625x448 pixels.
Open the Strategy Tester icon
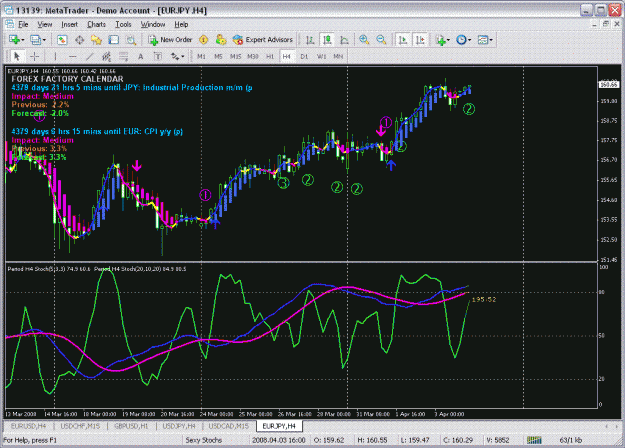coord(131,40)
